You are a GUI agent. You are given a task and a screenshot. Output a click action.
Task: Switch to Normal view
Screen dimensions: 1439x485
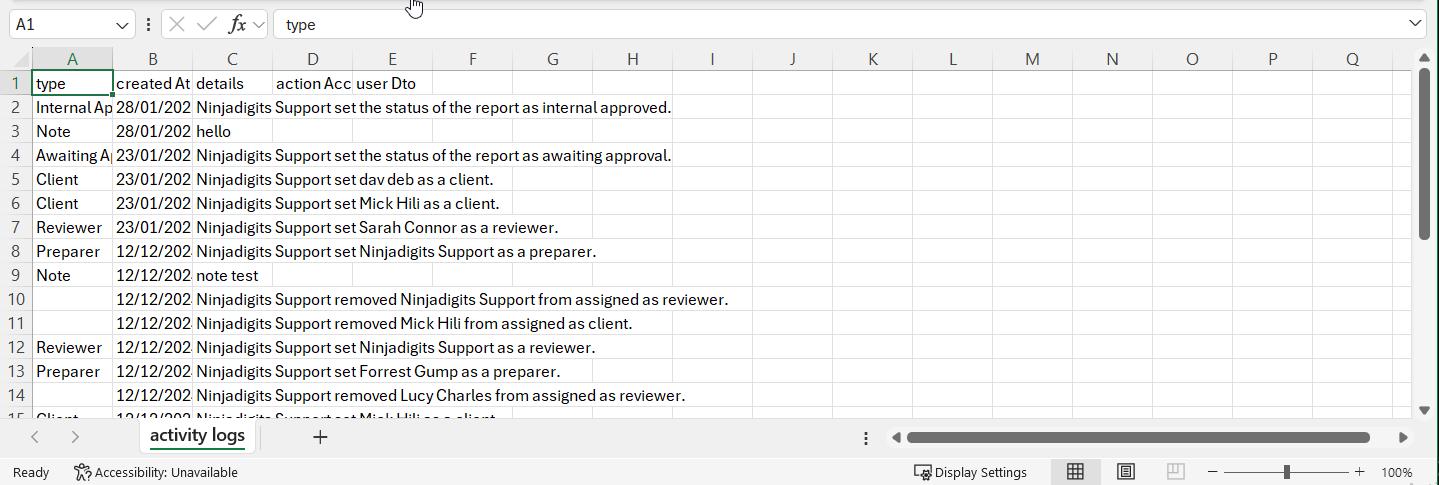click(1075, 472)
